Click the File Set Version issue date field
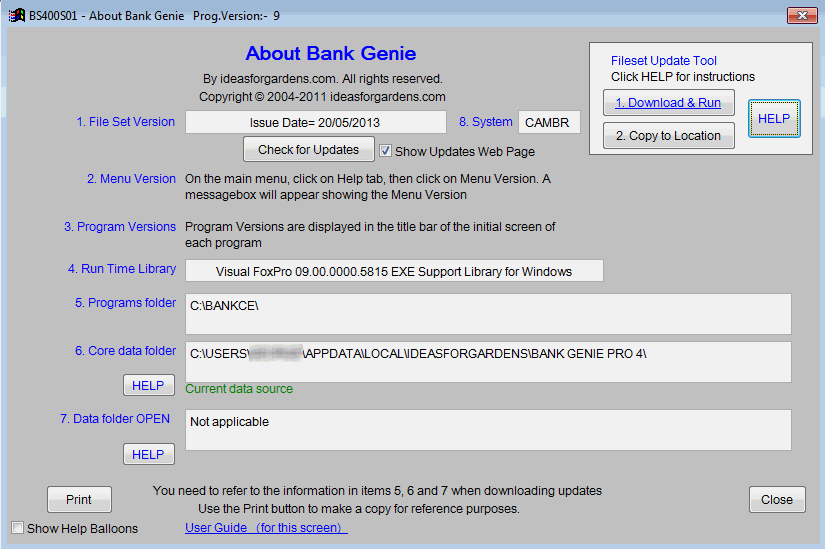Viewport: 825px width, 549px height. click(315, 122)
